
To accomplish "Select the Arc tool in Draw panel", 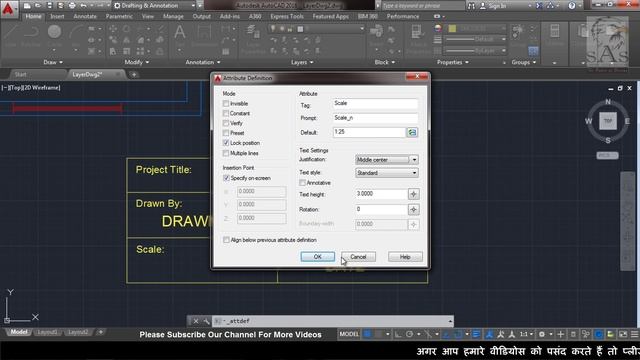I will tap(76, 35).
